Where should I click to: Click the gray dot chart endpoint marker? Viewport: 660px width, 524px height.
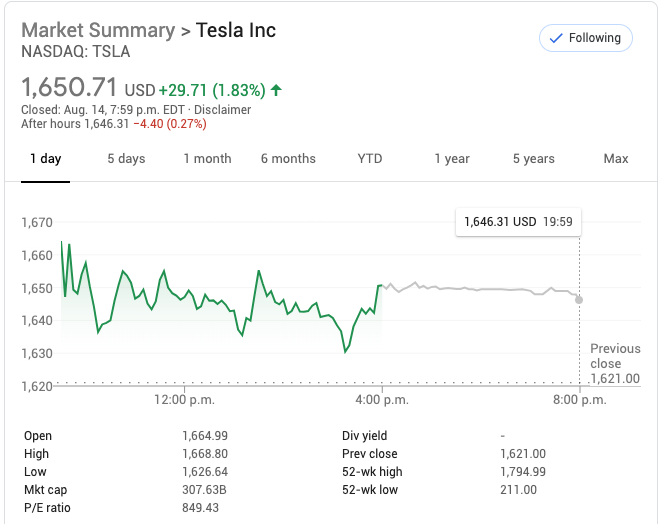(579, 299)
